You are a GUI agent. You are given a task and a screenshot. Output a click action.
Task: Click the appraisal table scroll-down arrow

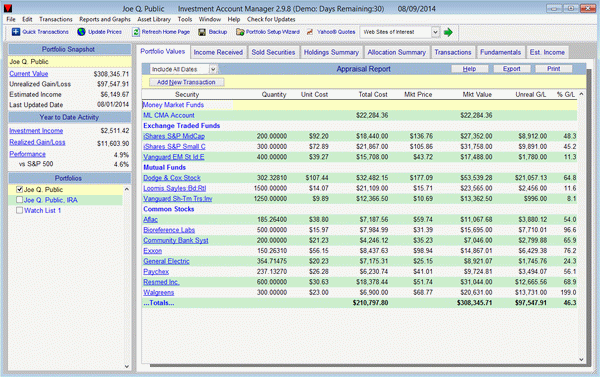click(581, 360)
